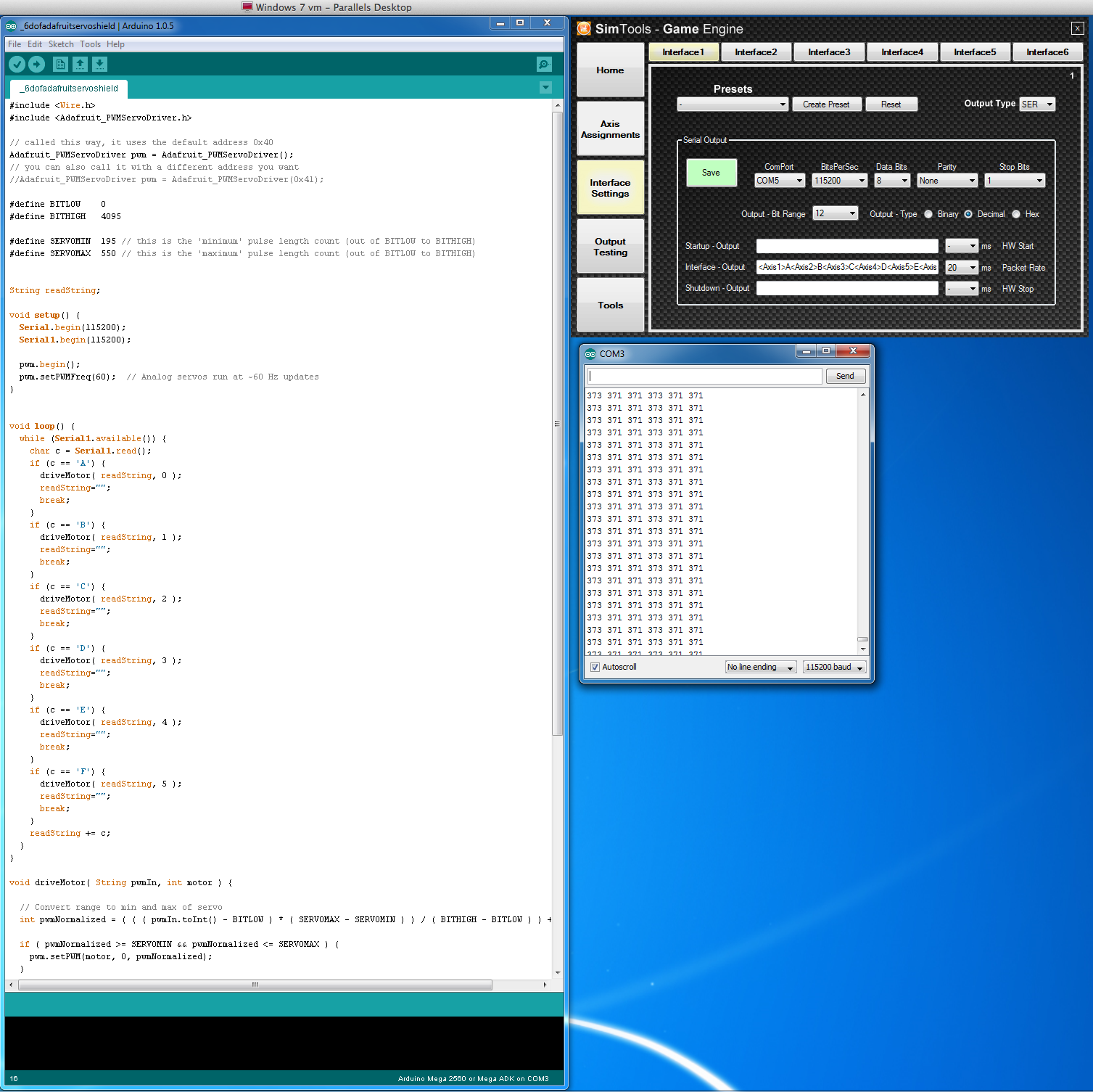Open the sketch tab dropdown arrow
This screenshot has height=1092, width=1093.
tap(546, 88)
